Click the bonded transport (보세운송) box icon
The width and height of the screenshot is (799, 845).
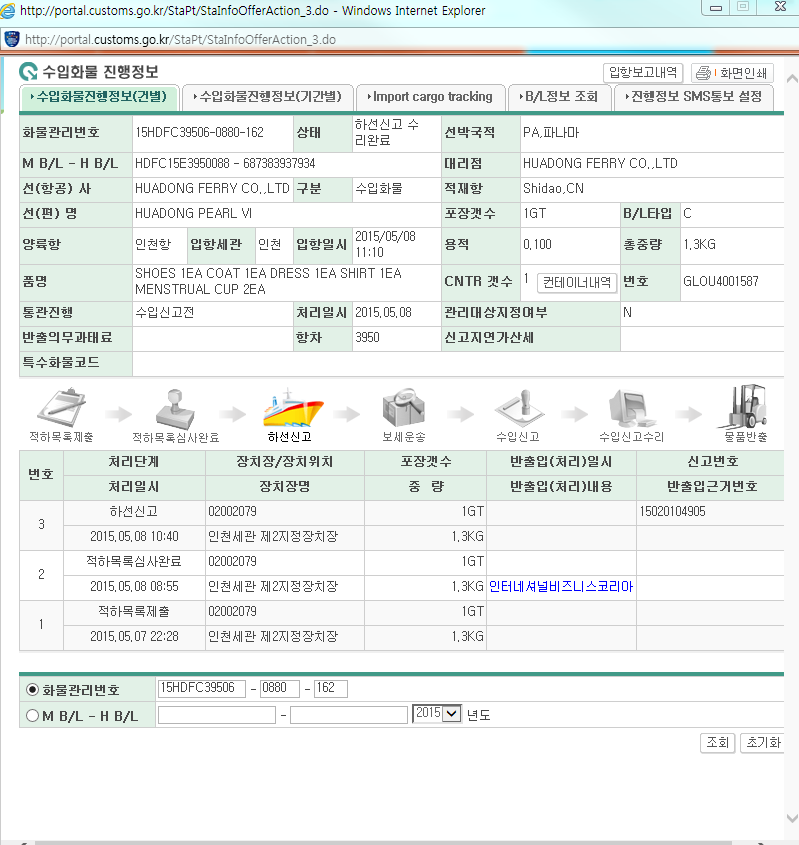404,407
